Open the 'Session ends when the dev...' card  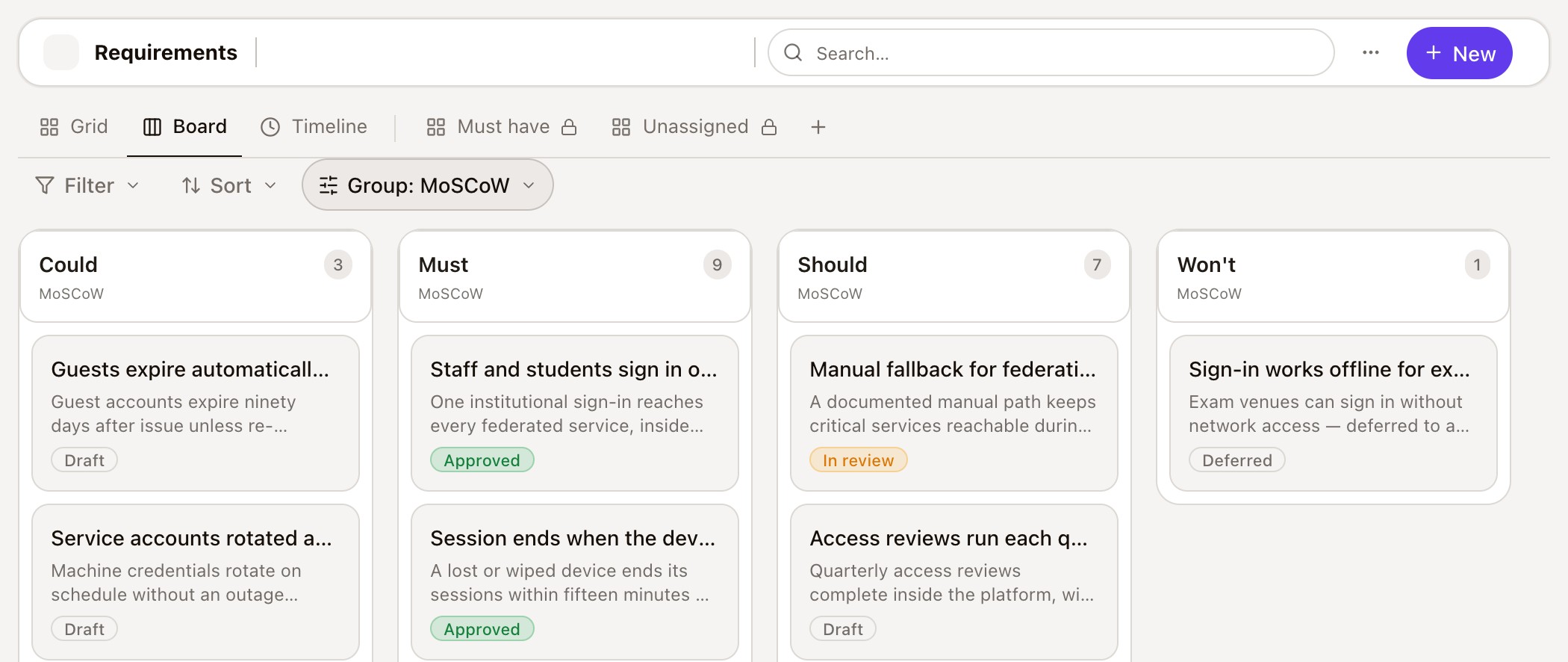tap(575, 582)
